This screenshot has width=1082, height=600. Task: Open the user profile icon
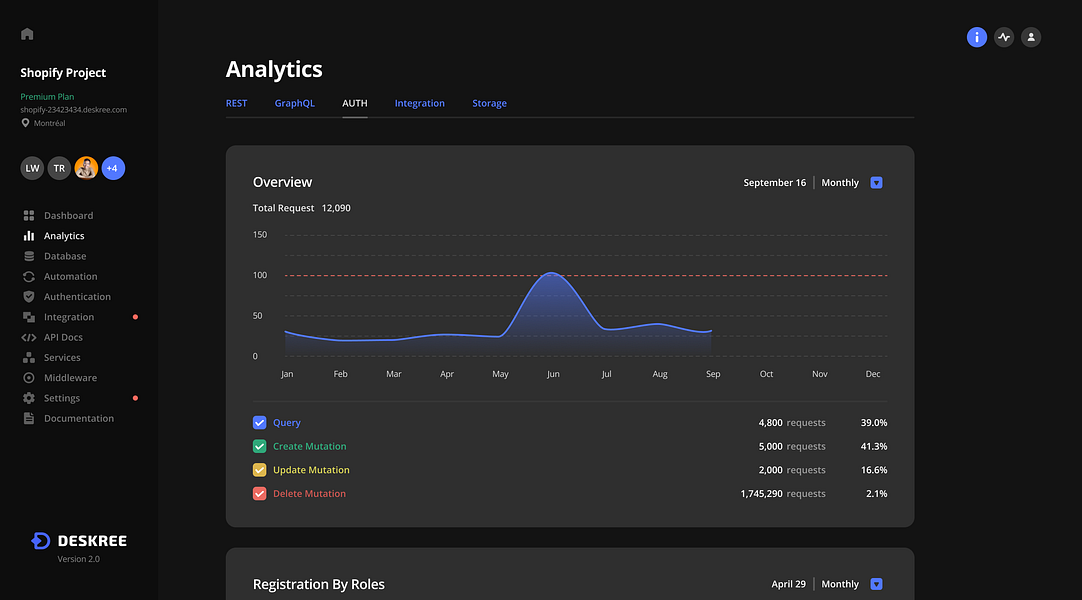coord(1031,37)
